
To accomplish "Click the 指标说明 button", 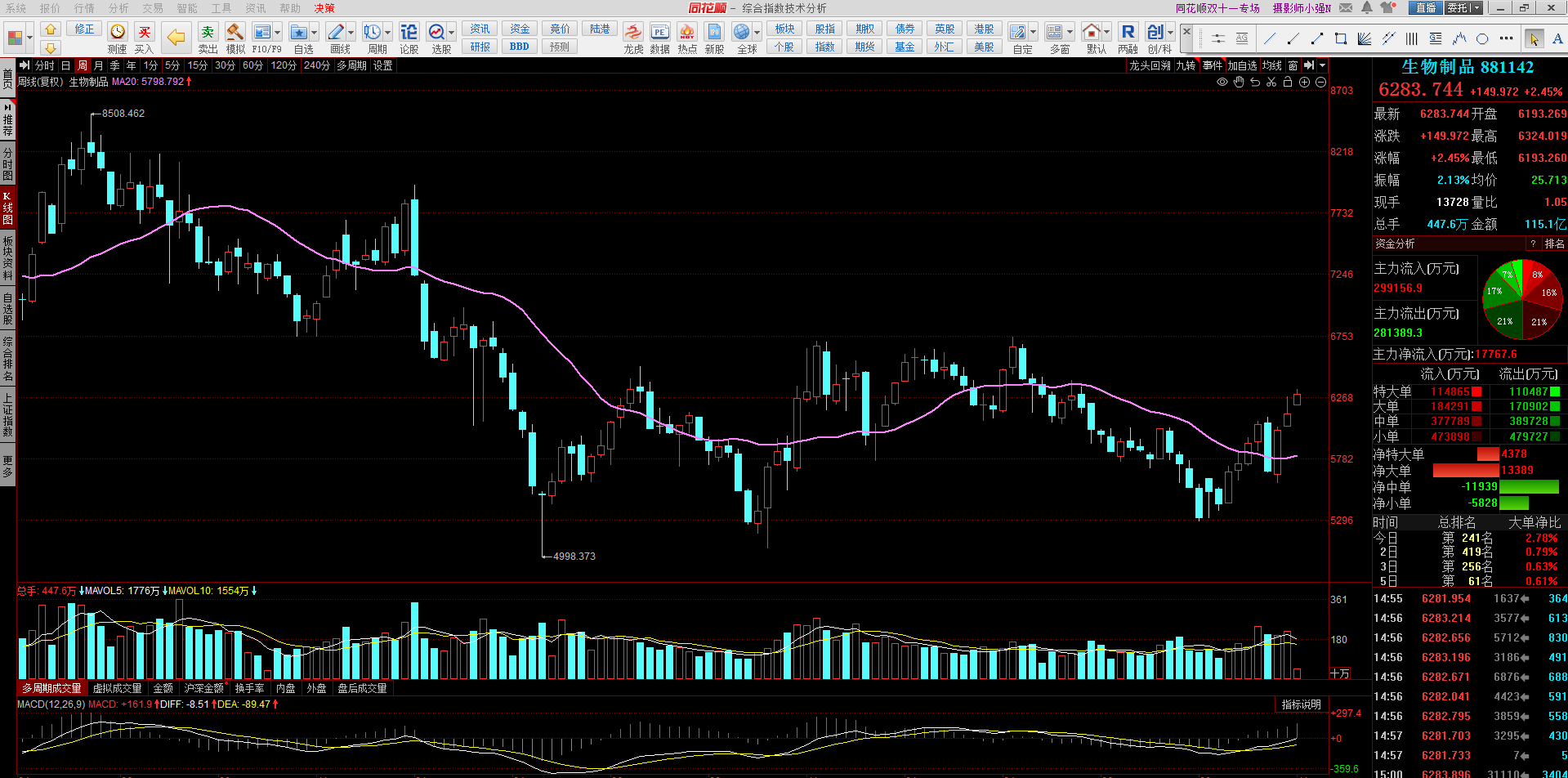I will (1302, 704).
